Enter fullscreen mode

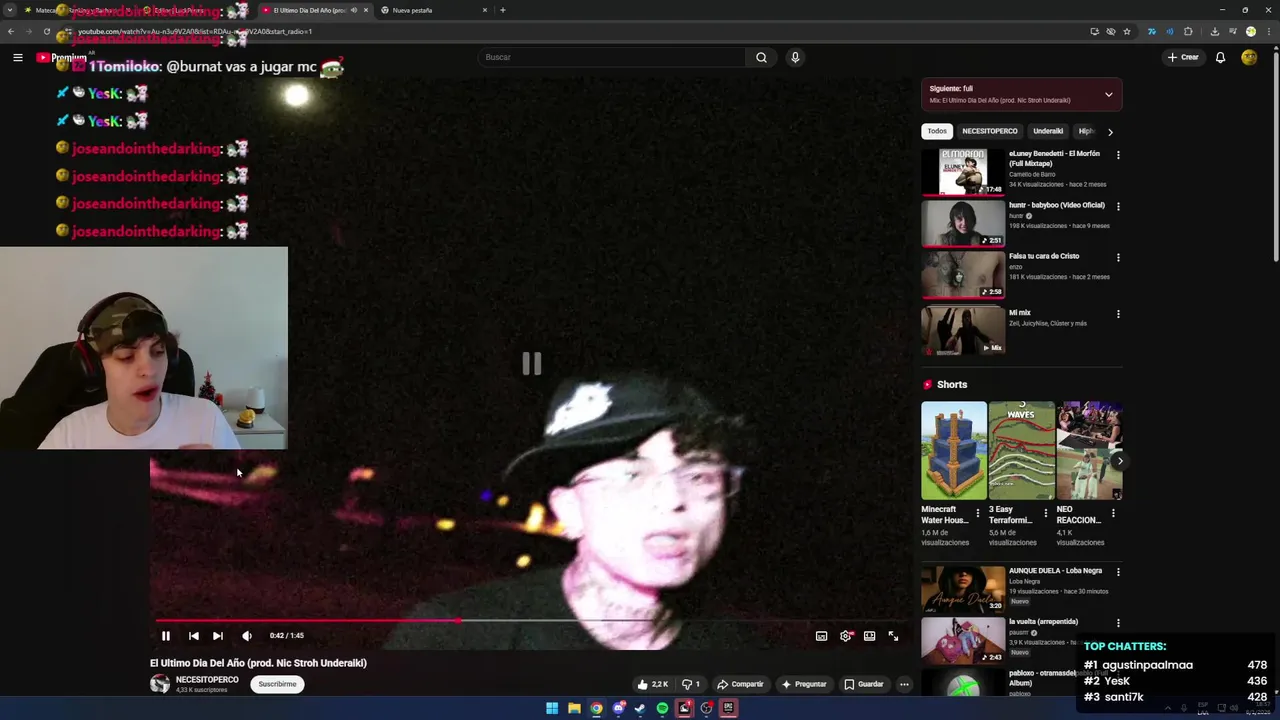(x=894, y=635)
